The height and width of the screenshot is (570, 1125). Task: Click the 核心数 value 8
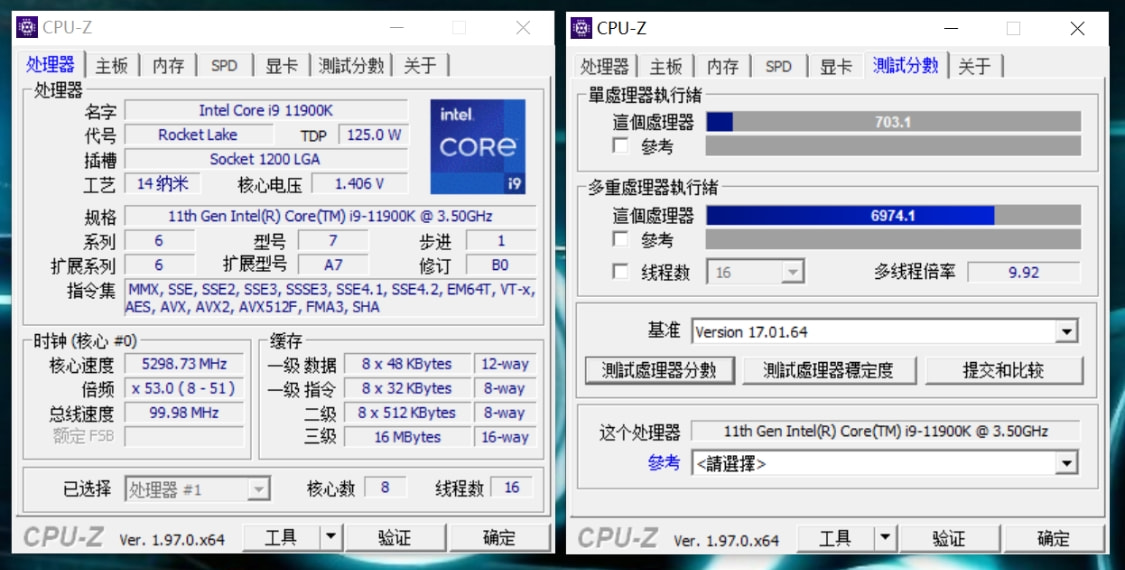(385, 488)
